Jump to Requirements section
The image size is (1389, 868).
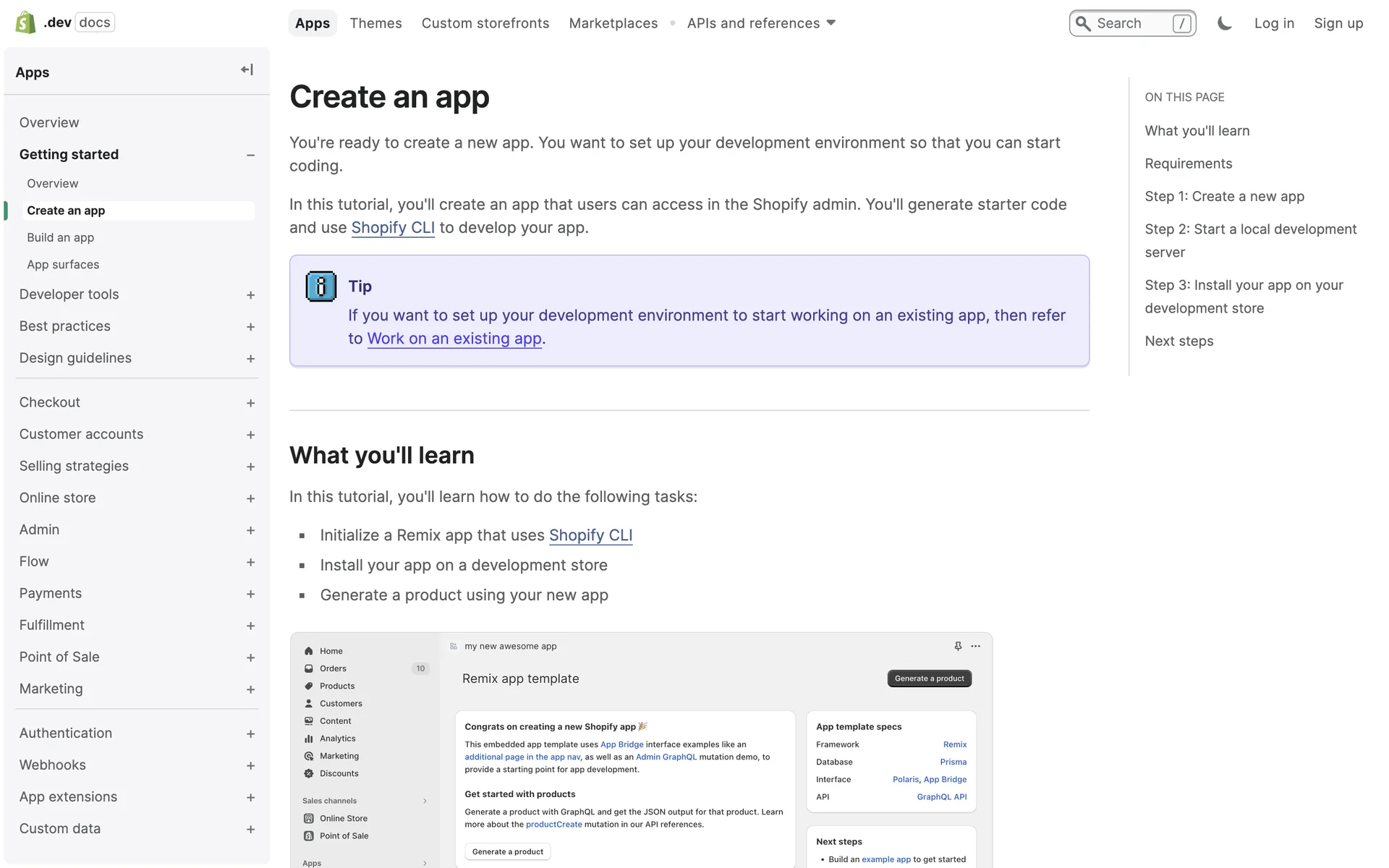(x=1188, y=163)
